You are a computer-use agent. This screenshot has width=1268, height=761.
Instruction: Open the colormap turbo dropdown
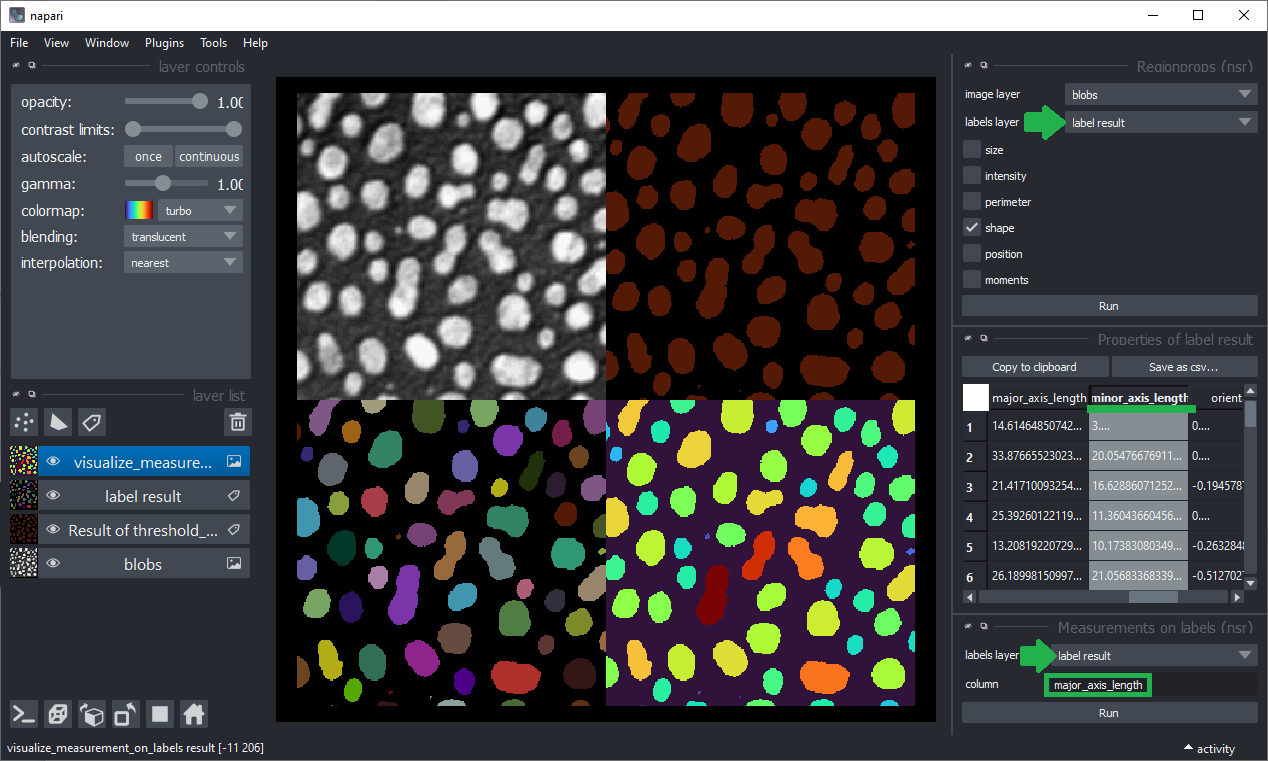pyautogui.click(x=199, y=211)
